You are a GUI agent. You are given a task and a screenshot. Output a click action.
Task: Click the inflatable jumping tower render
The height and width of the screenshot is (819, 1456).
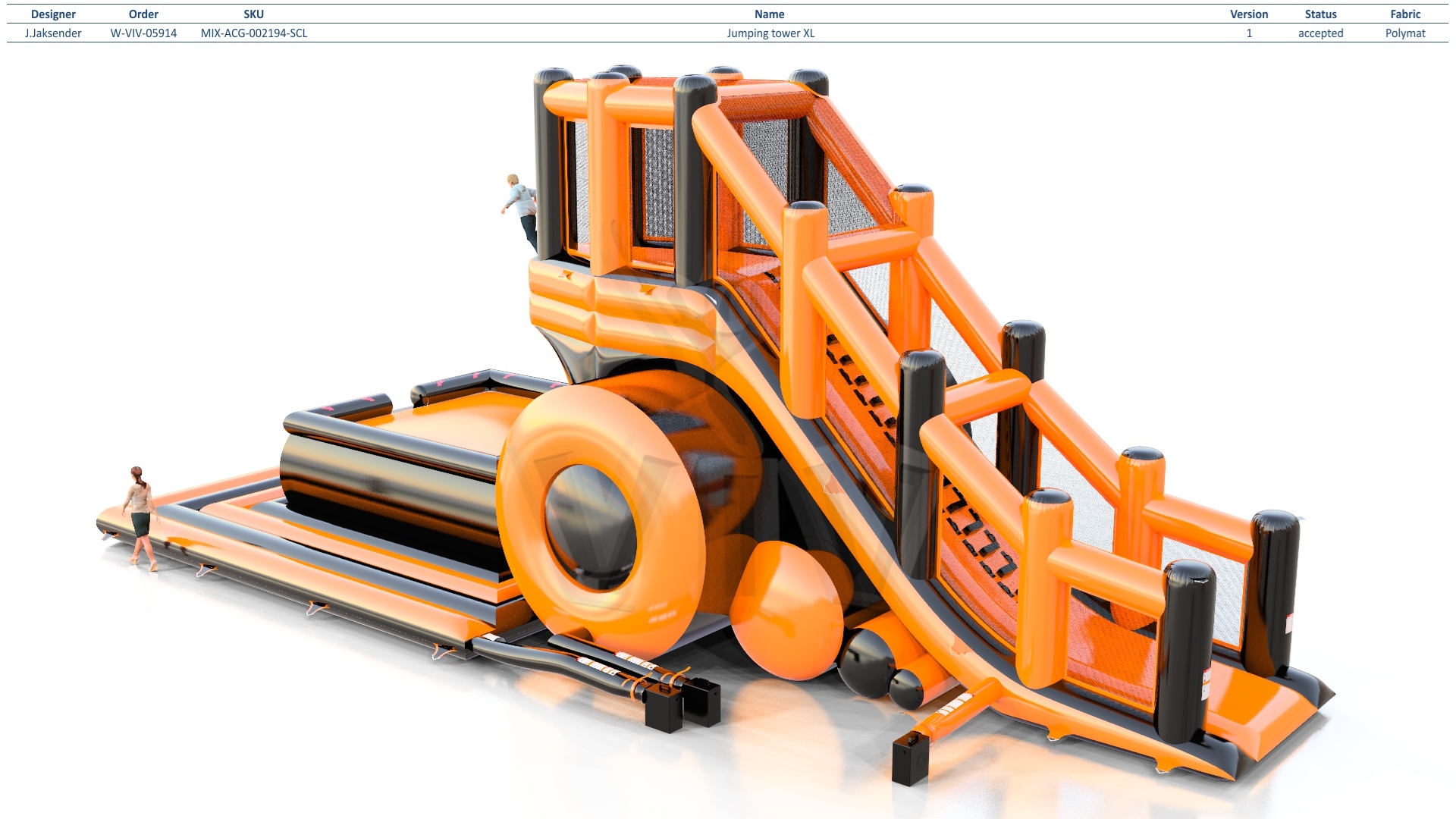(x=717, y=425)
